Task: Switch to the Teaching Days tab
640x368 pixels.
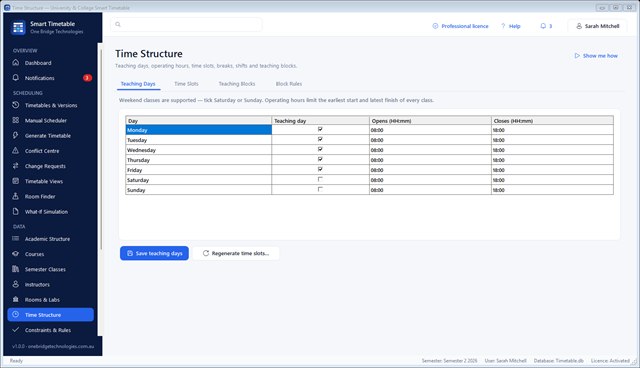Action: tap(138, 84)
